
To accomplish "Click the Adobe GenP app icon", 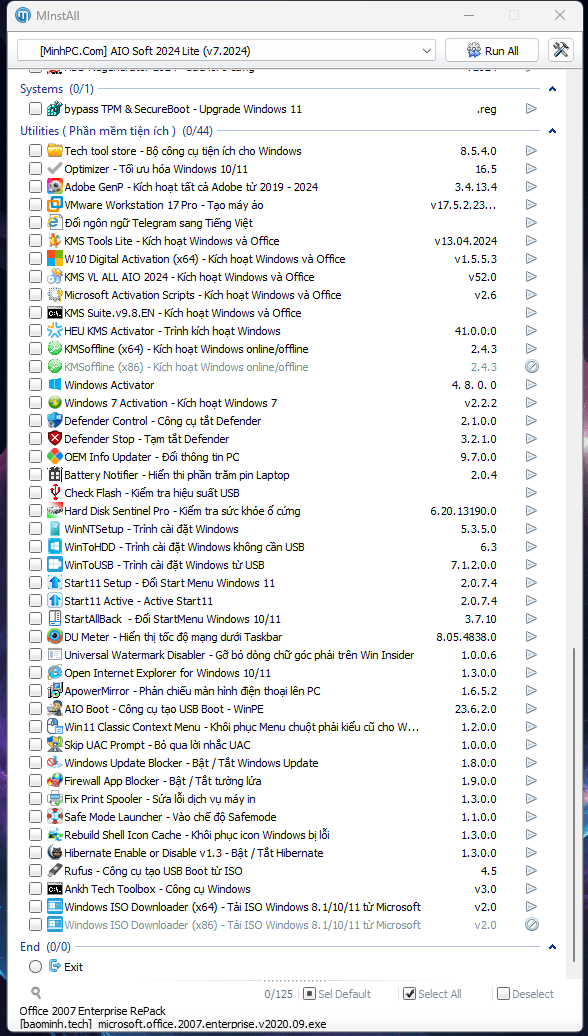I will pyautogui.click(x=55, y=187).
